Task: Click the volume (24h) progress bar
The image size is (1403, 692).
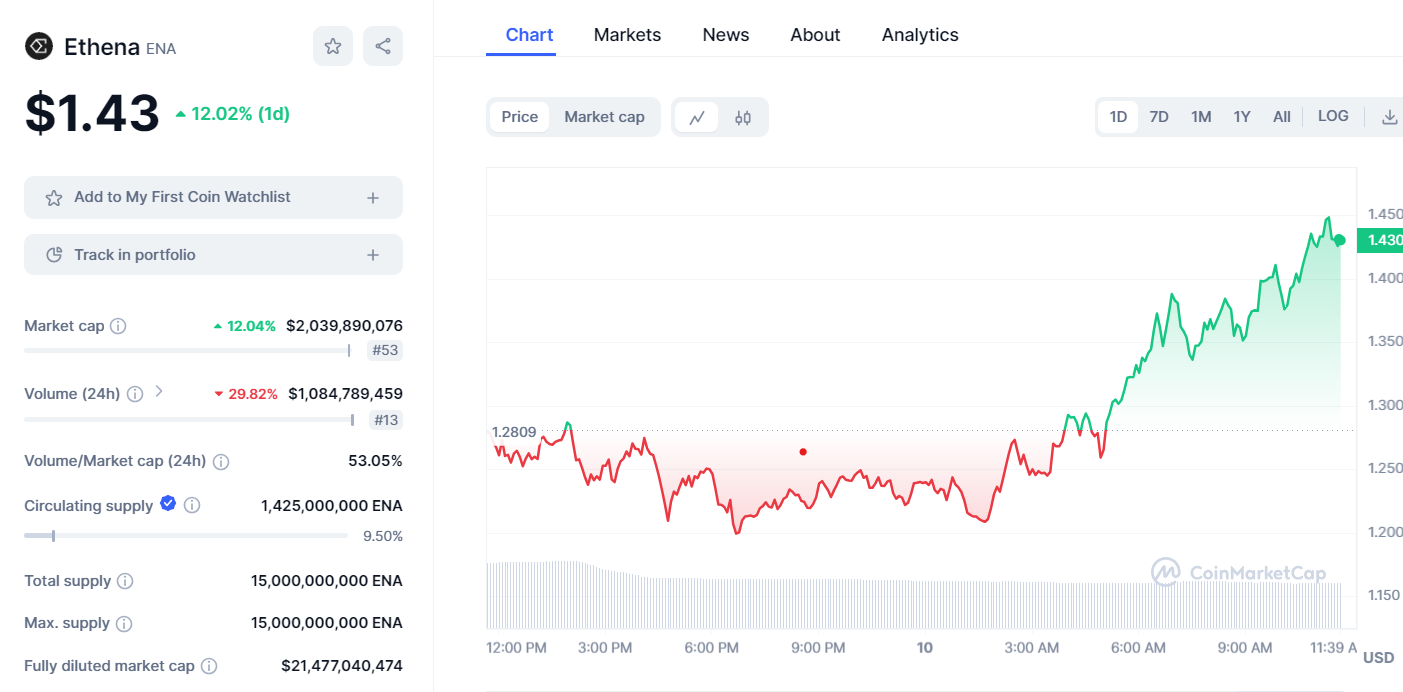Action: (189, 420)
